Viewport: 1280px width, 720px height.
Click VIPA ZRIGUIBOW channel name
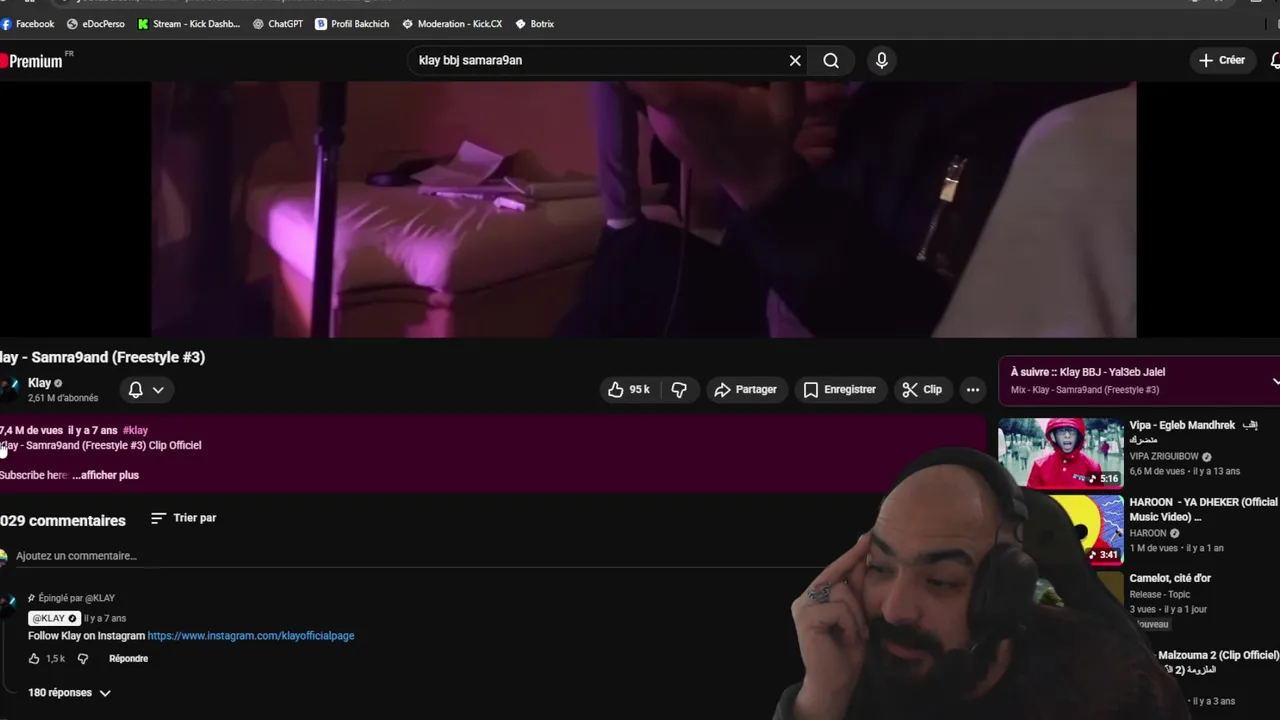[x=1164, y=457]
